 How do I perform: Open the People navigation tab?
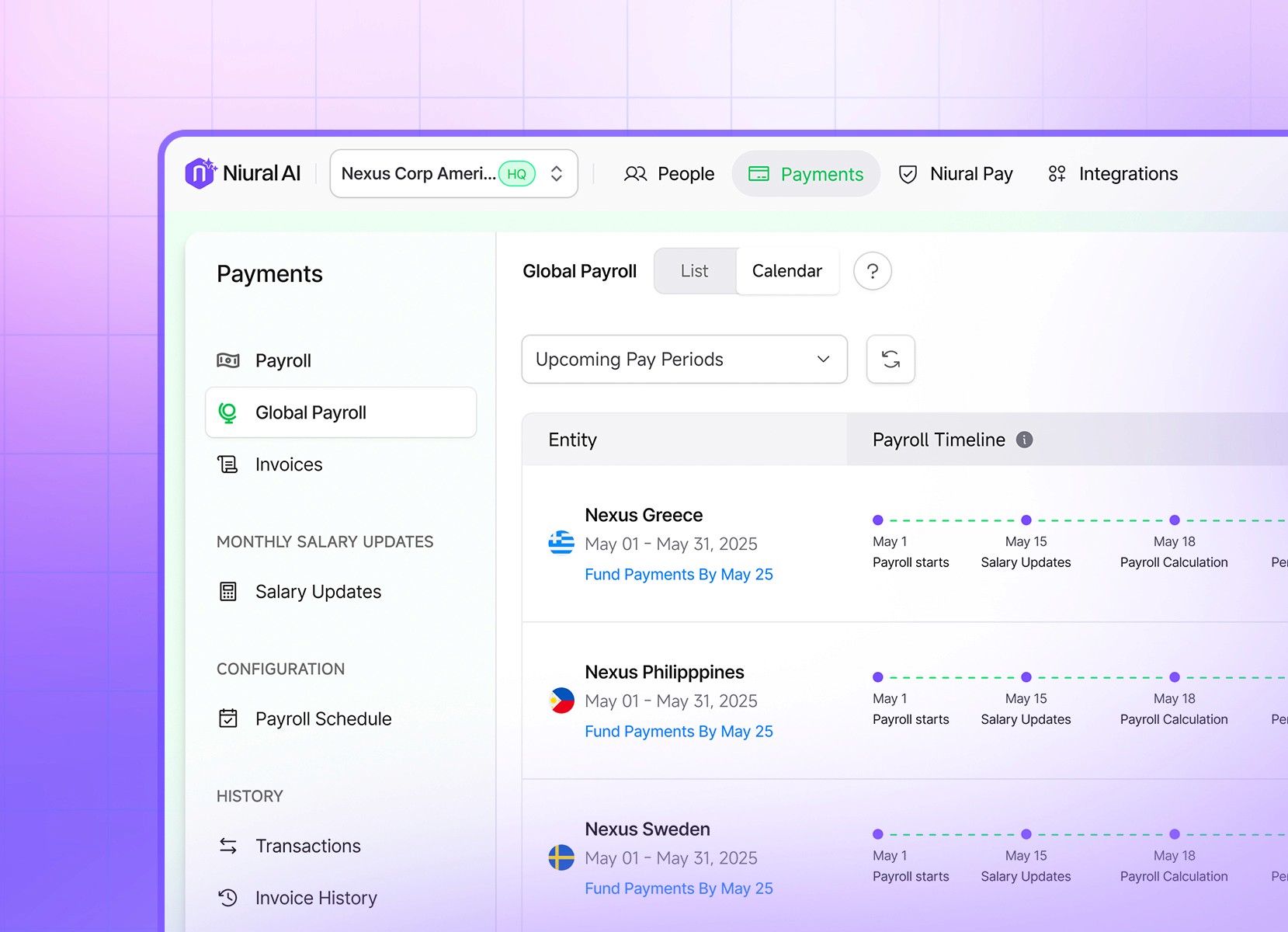(x=668, y=174)
